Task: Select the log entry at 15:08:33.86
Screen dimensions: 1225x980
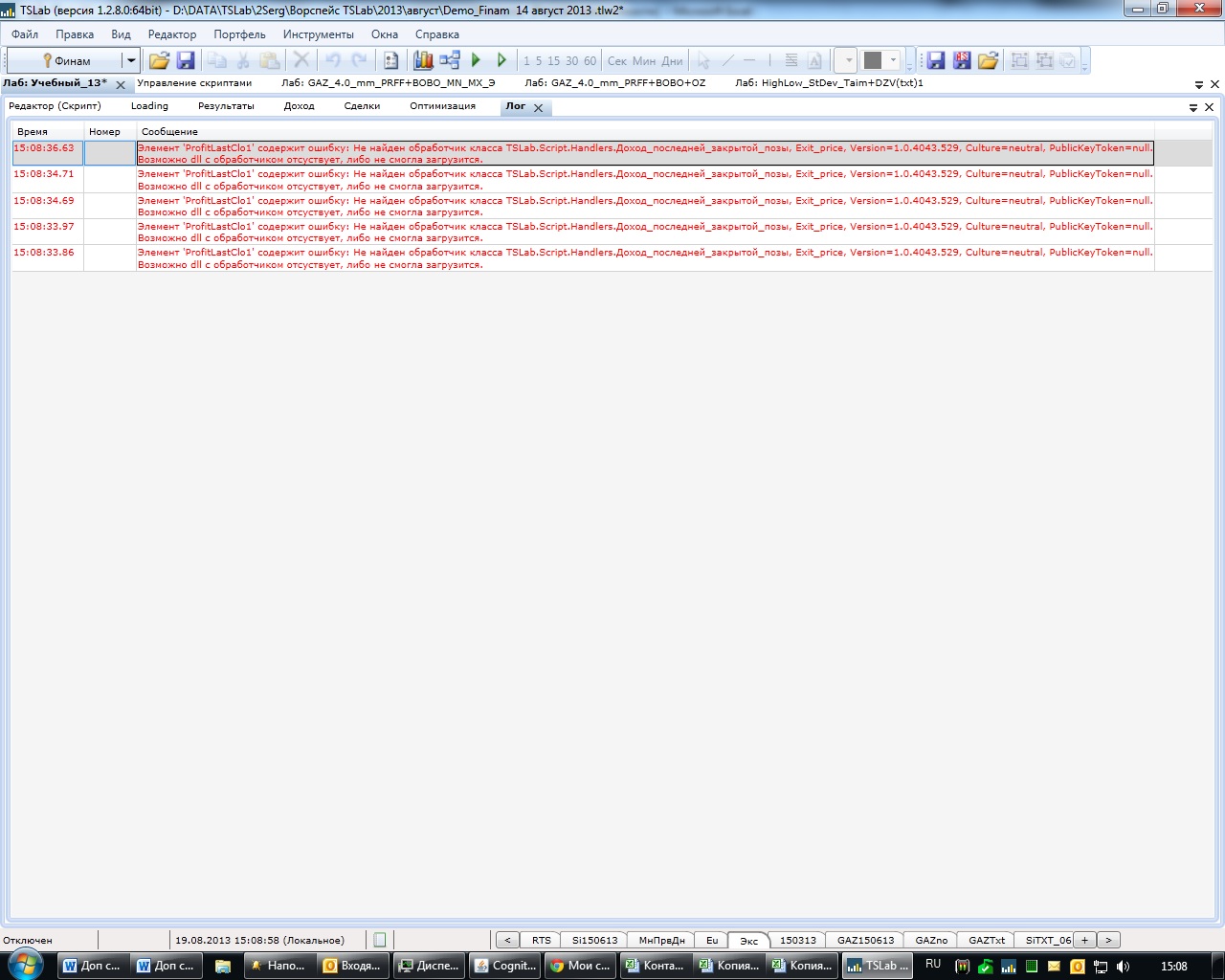Action: [x=612, y=258]
